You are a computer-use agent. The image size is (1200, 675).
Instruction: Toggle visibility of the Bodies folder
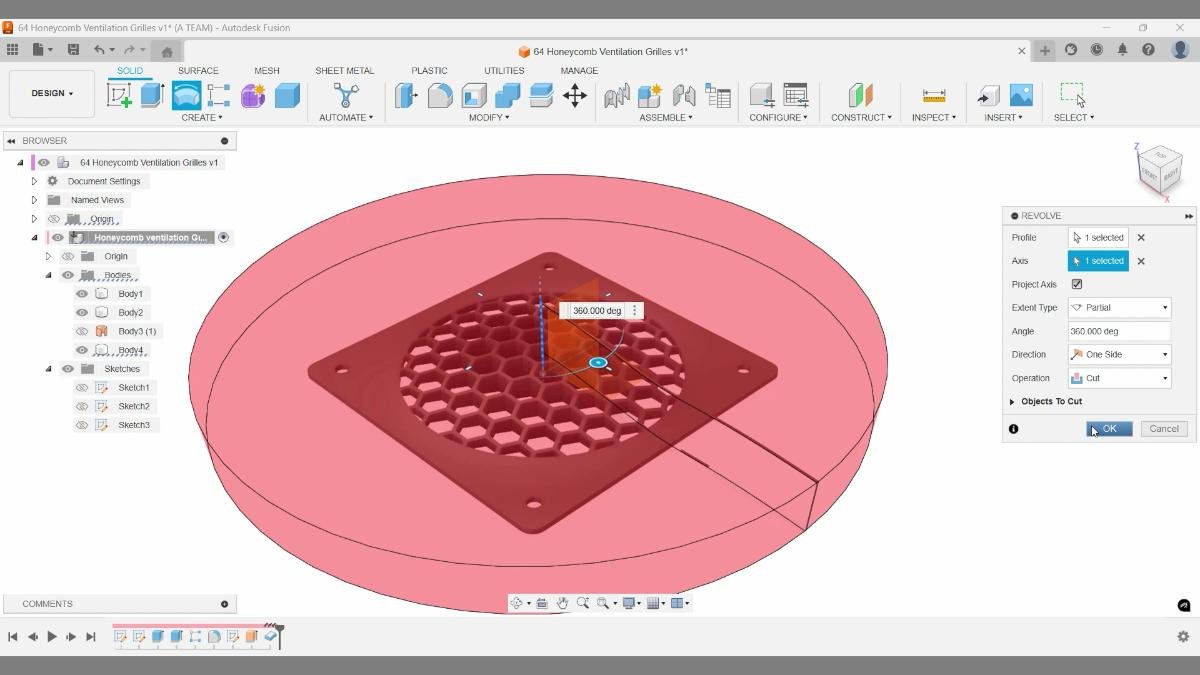pyautogui.click(x=68, y=275)
